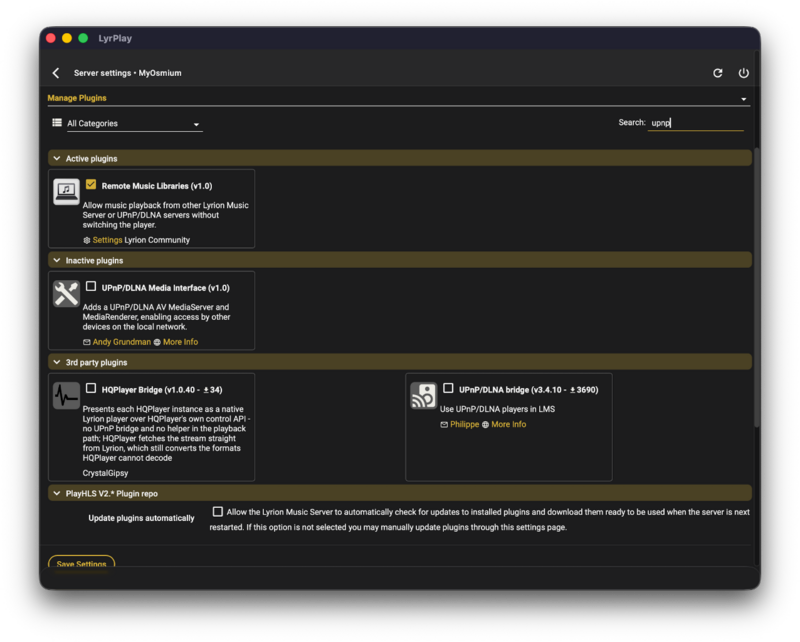Click Remote Music Libraries plugin icon
This screenshot has height=642, width=800.
66,191
